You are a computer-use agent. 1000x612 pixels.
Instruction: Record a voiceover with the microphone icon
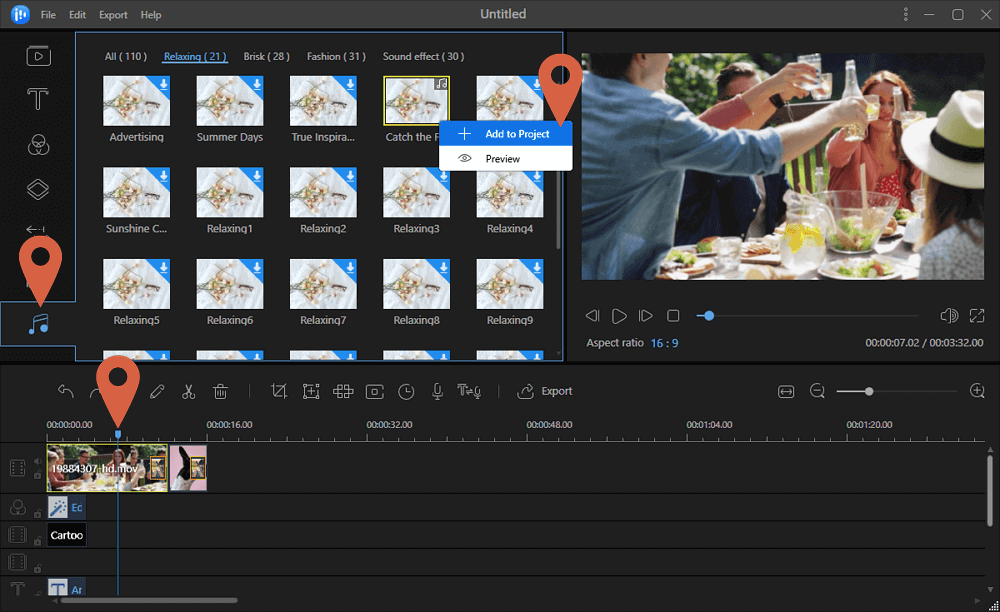437,391
